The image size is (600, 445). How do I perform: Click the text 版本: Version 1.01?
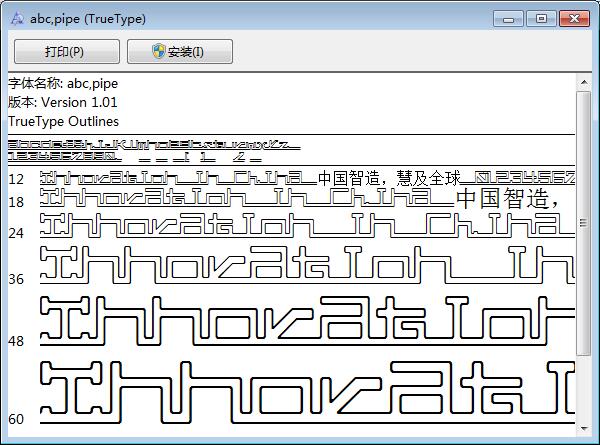pyautogui.click(x=63, y=102)
